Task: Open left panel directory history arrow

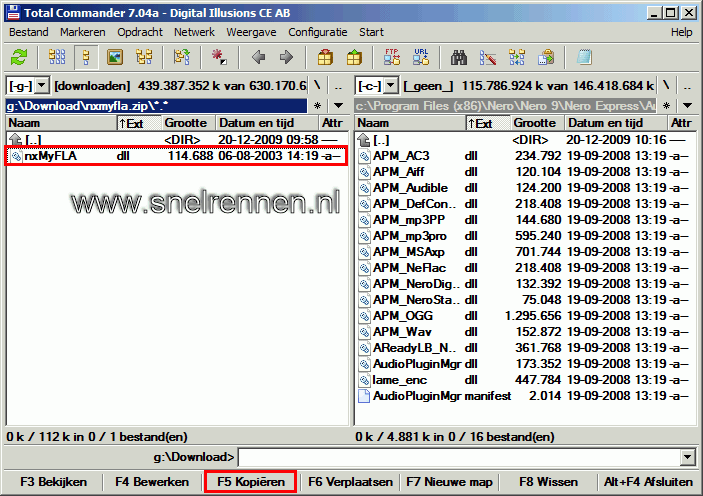Action: point(339,106)
